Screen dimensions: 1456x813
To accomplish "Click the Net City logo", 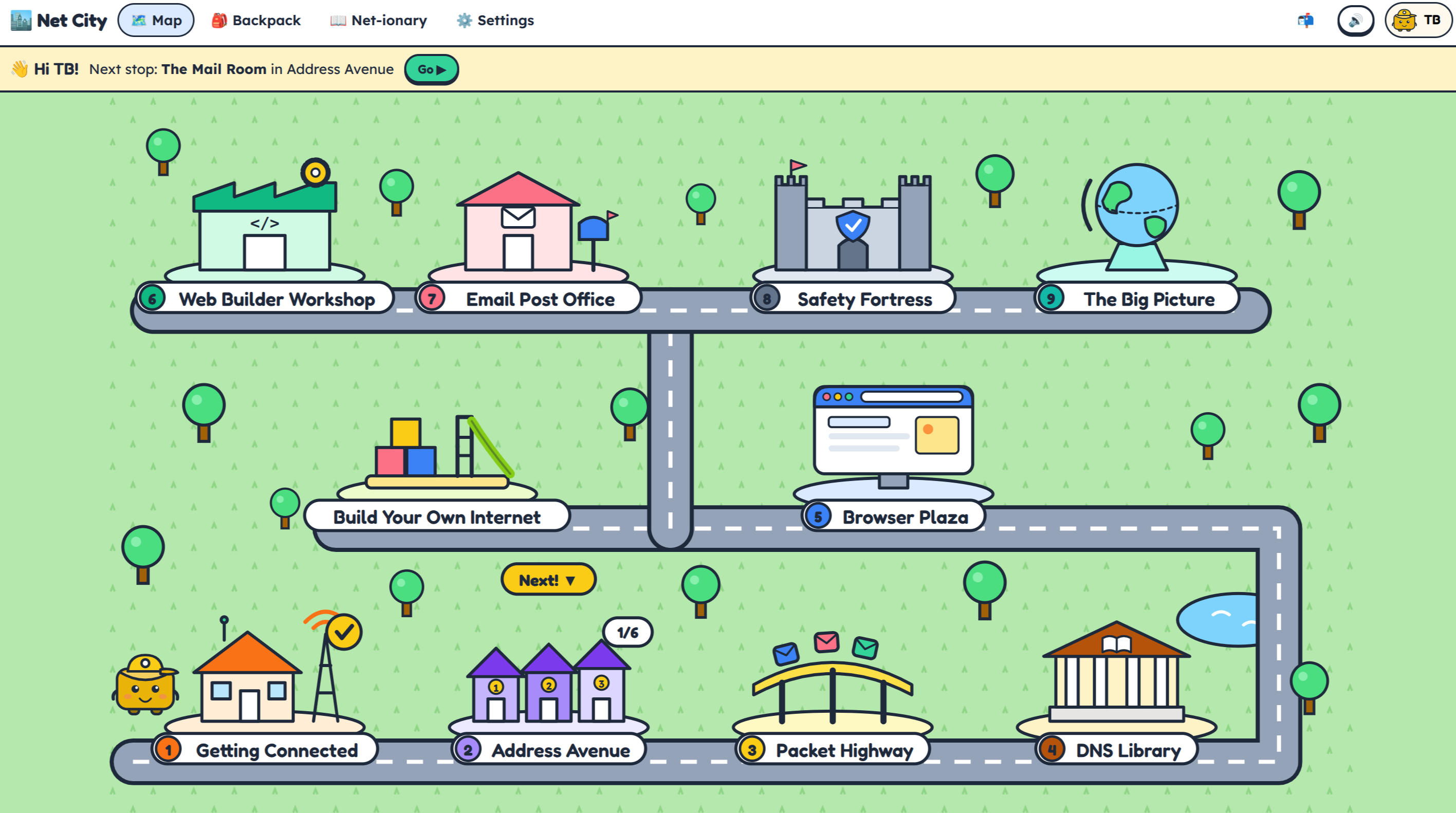I will [59, 21].
